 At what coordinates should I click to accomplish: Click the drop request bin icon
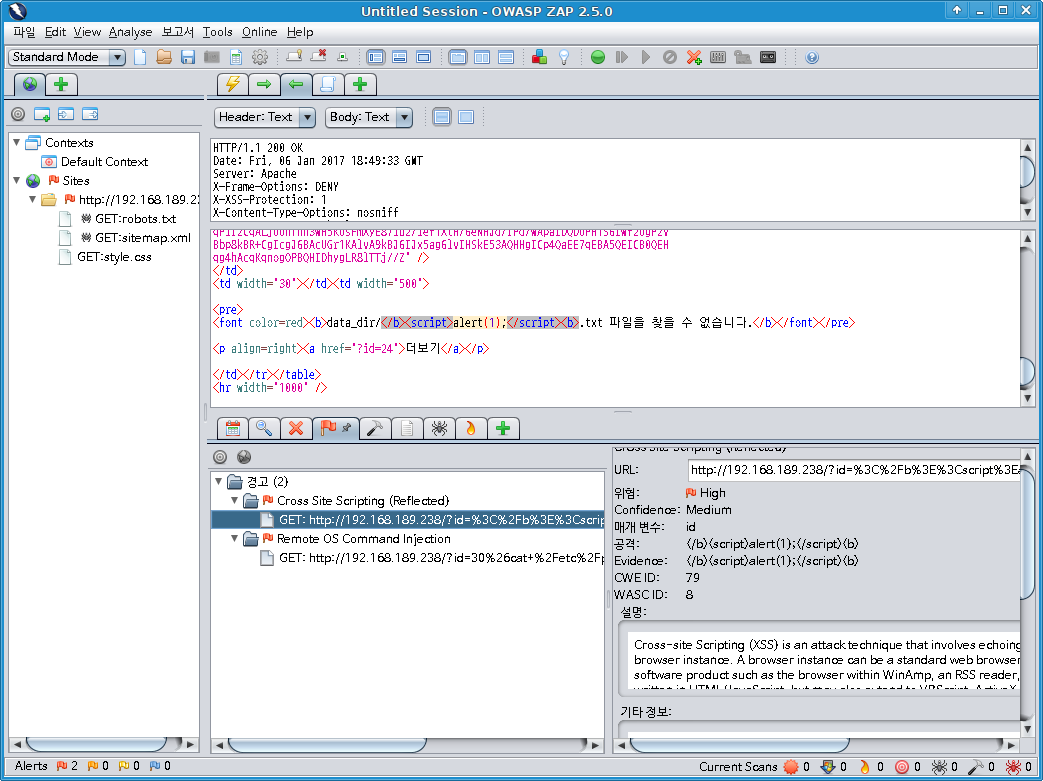tap(670, 57)
